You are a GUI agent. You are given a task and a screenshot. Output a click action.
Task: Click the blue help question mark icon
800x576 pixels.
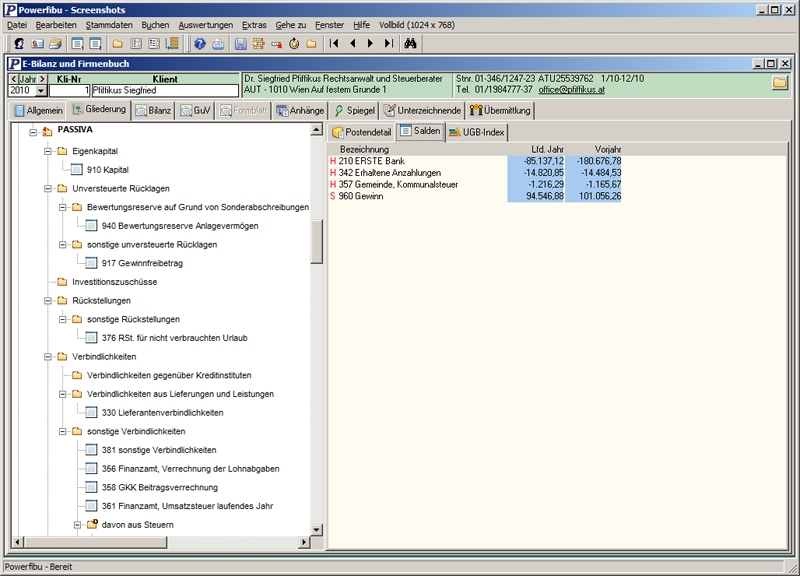(199, 44)
